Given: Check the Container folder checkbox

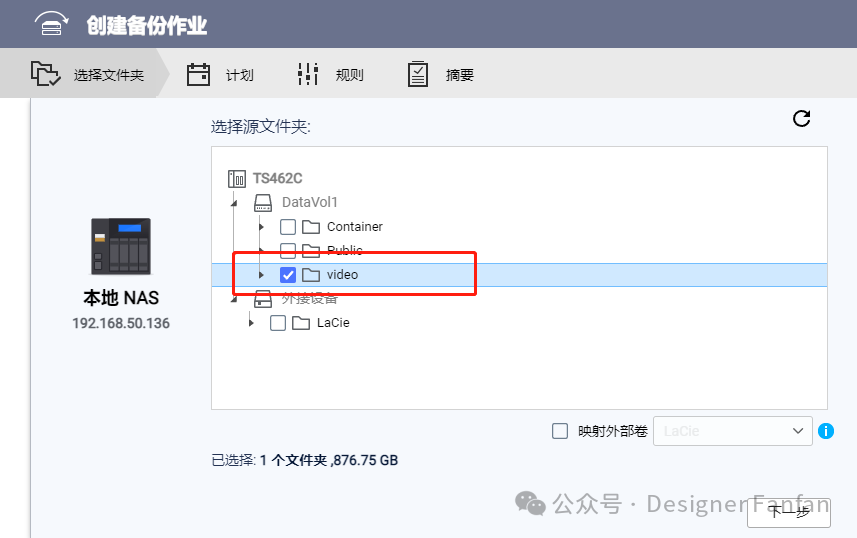Looking at the screenshot, I should 288,227.
